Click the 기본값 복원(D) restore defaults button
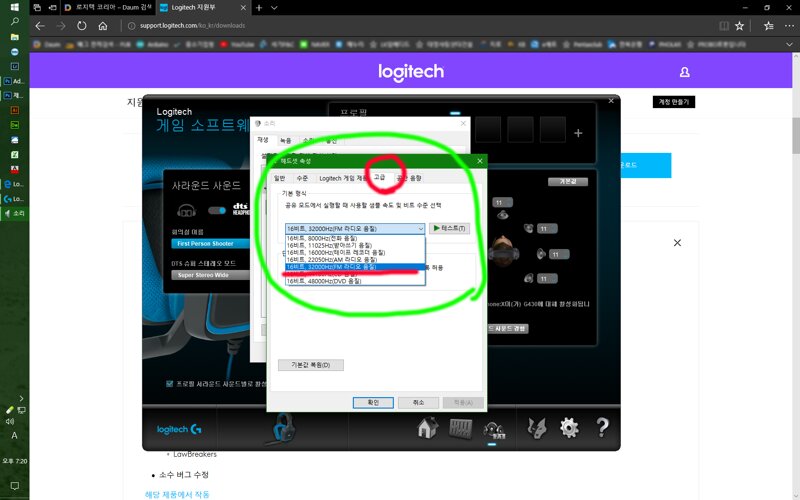800x500 pixels. tap(311, 365)
